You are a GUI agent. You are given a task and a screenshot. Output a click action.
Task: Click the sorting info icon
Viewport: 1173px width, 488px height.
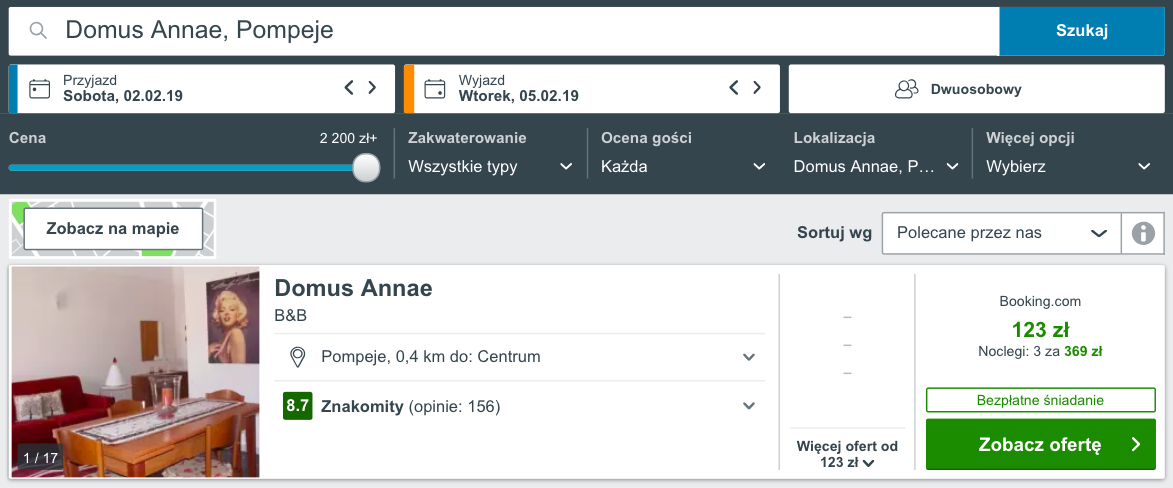tap(1143, 233)
